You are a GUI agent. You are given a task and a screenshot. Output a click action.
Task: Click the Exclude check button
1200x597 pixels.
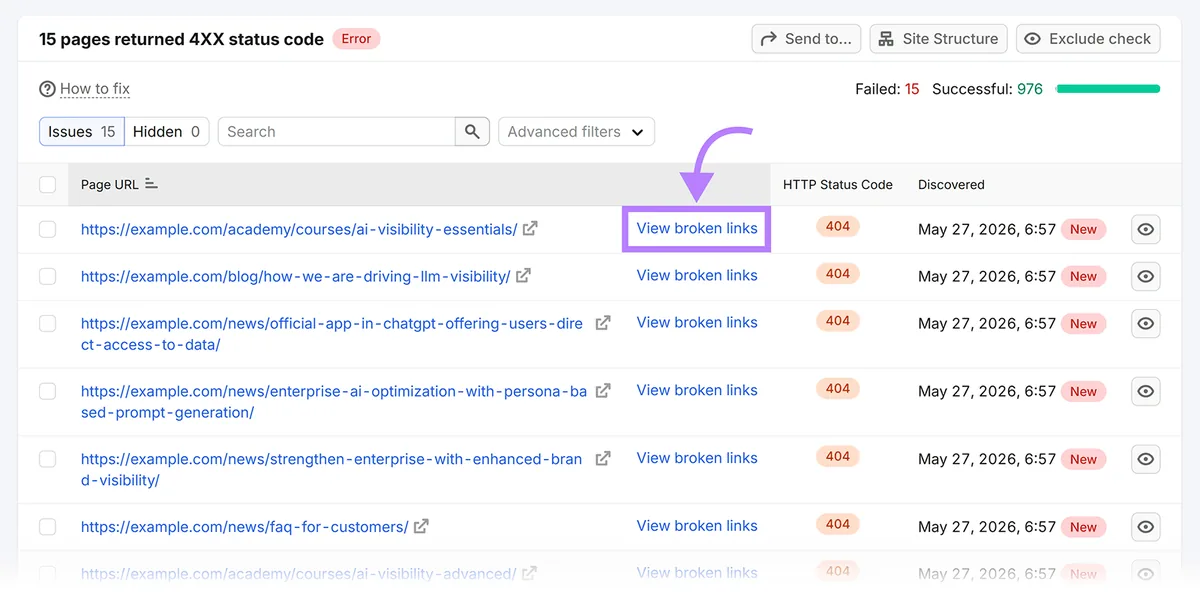1088,39
